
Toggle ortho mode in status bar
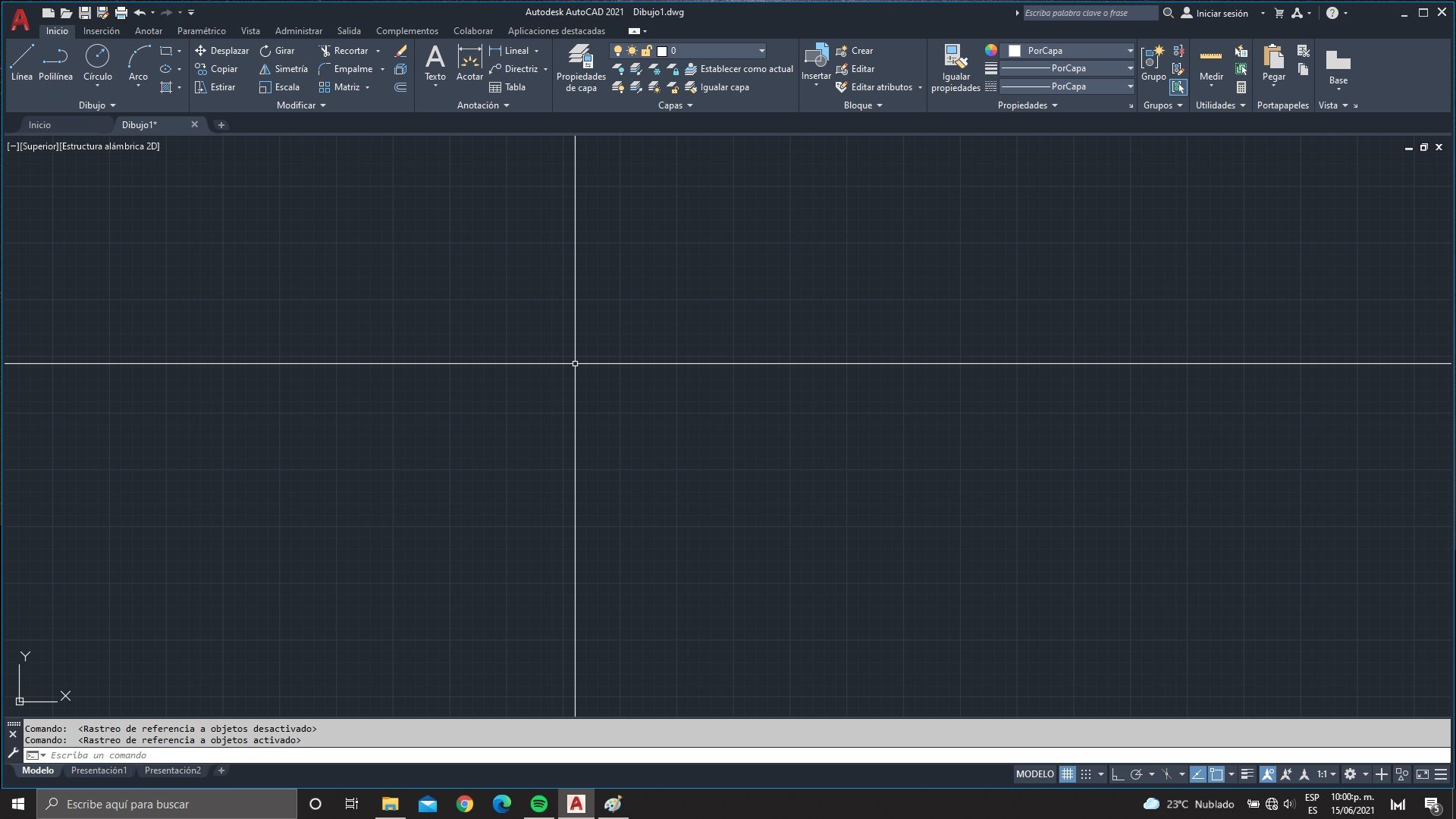tap(1118, 774)
